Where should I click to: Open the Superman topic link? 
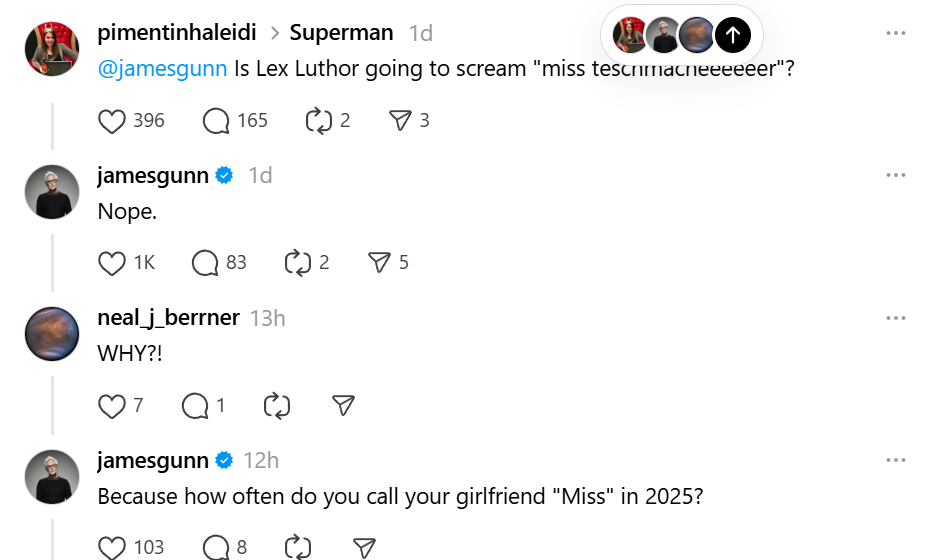tap(341, 33)
